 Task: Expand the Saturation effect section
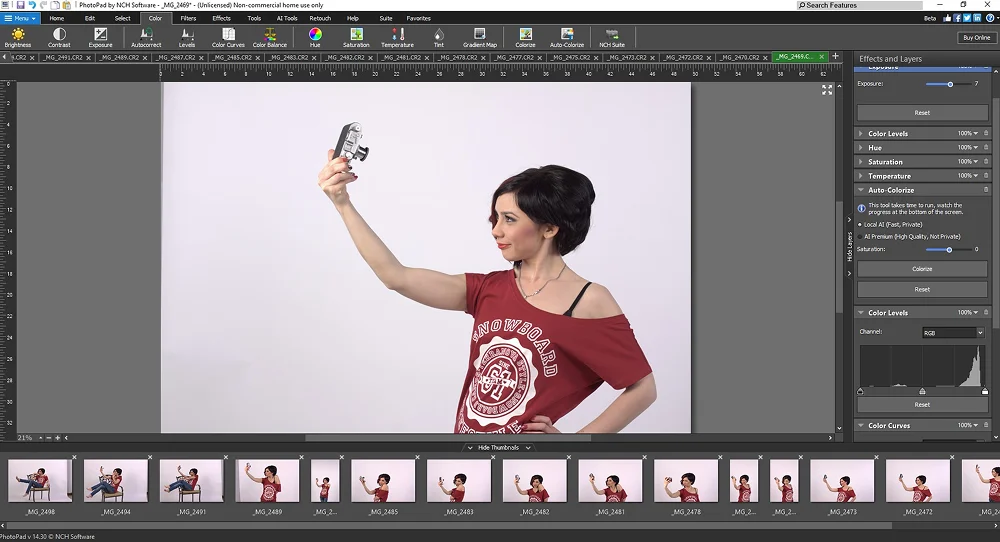point(885,162)
